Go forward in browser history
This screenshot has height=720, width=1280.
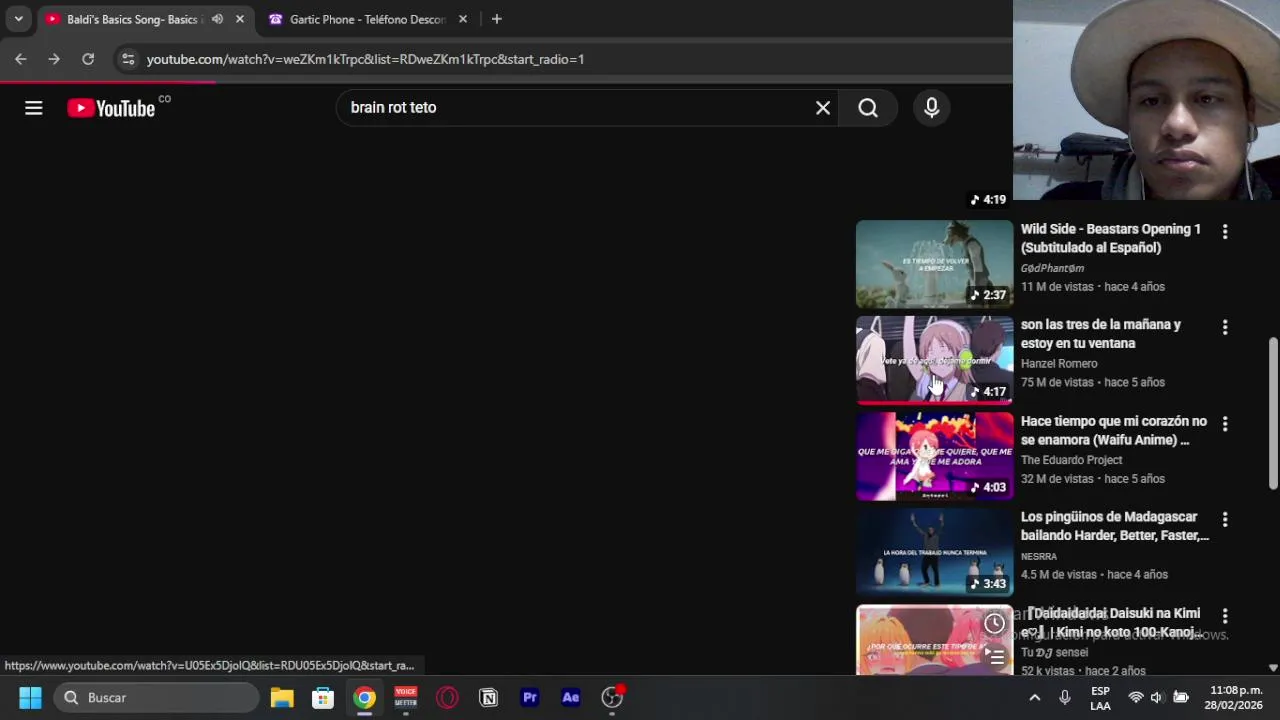(54, 59)
